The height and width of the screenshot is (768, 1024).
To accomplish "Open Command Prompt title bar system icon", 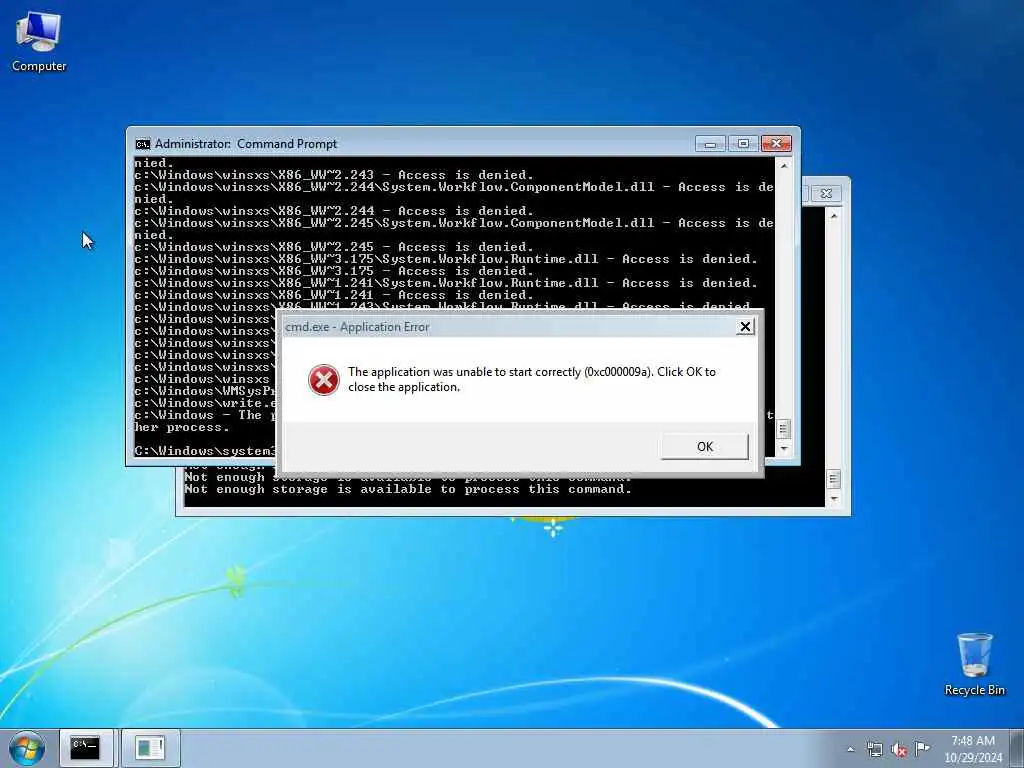I will 142,144.
